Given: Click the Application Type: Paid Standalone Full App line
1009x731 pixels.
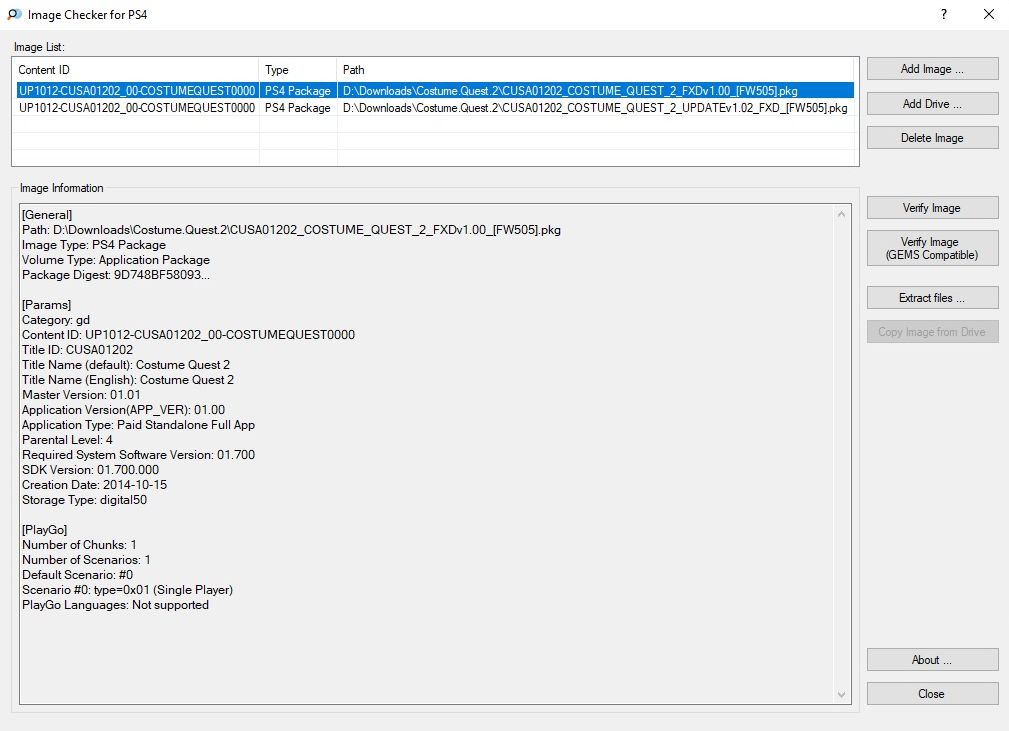Looking at the screenshot, I should tap(138, 425).
